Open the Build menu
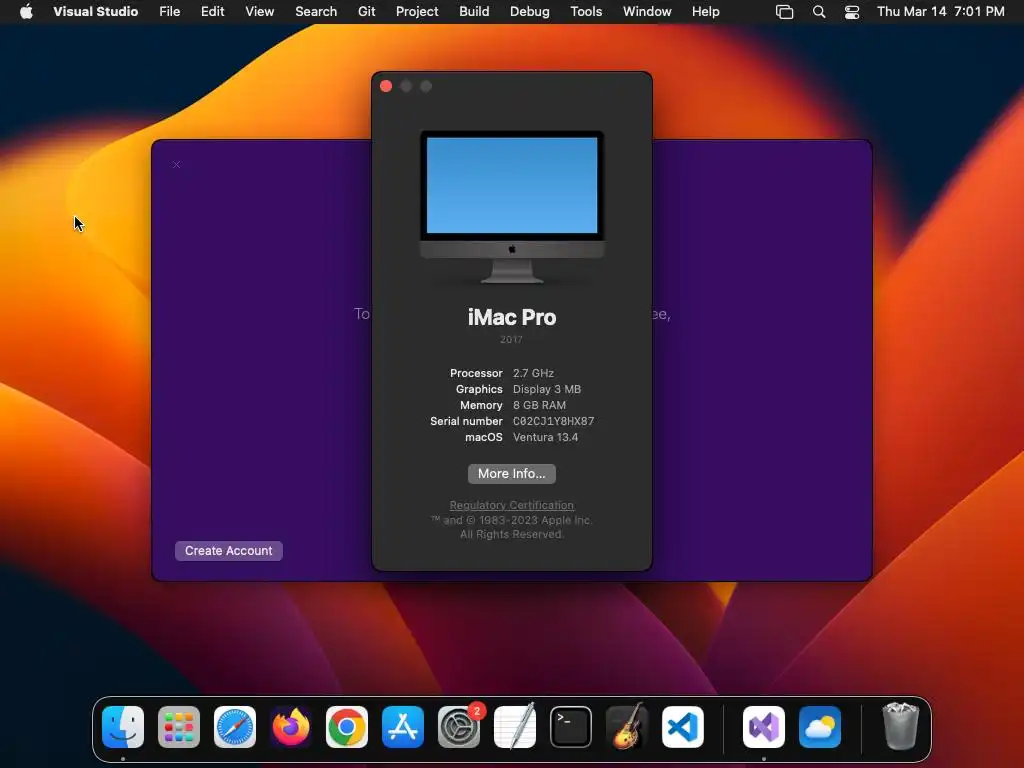The height and width of the screenshot is (768, 1024). point(474,11)
